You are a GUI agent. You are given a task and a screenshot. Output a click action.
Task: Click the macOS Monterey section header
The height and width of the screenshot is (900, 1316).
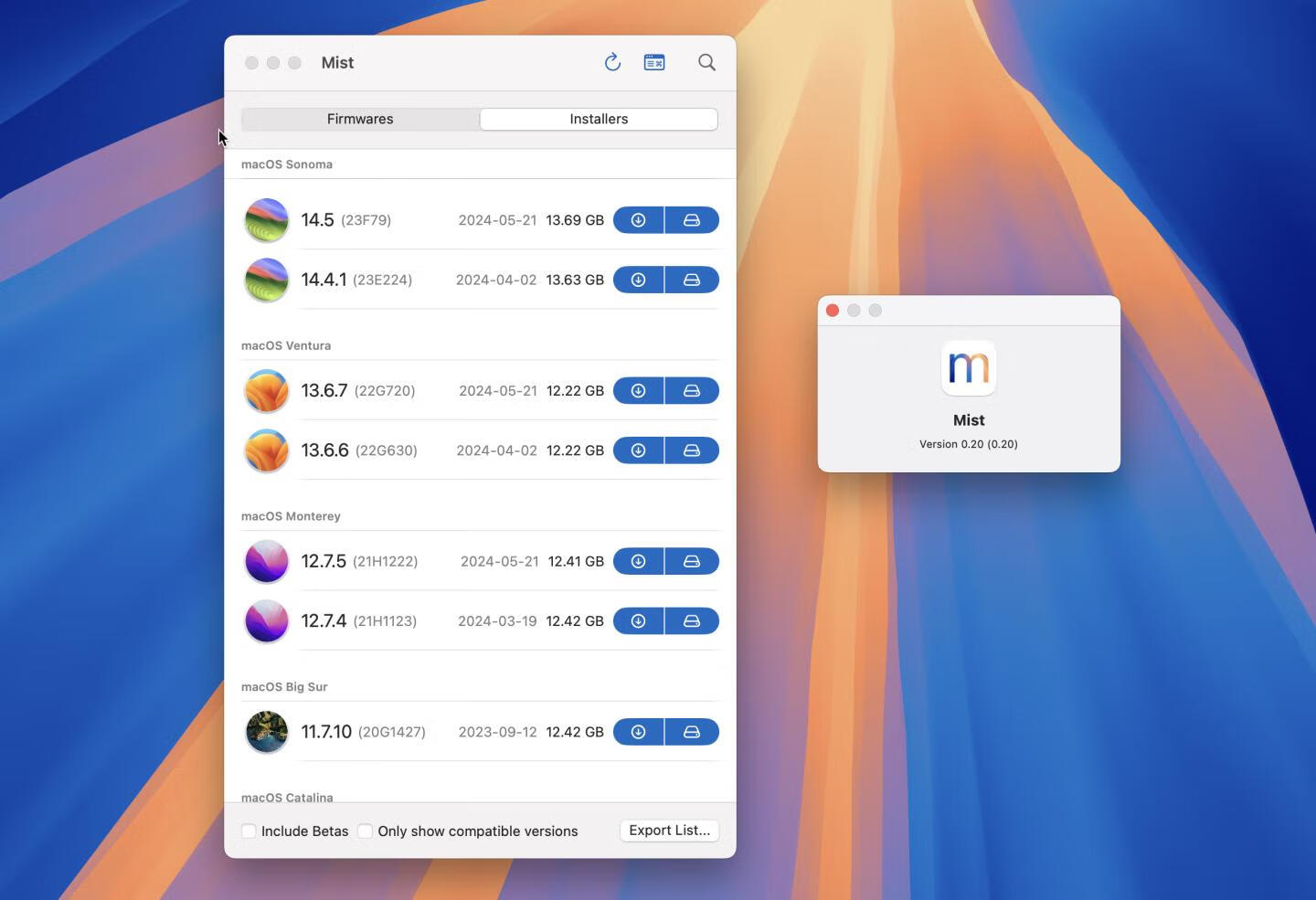[291, 516]
